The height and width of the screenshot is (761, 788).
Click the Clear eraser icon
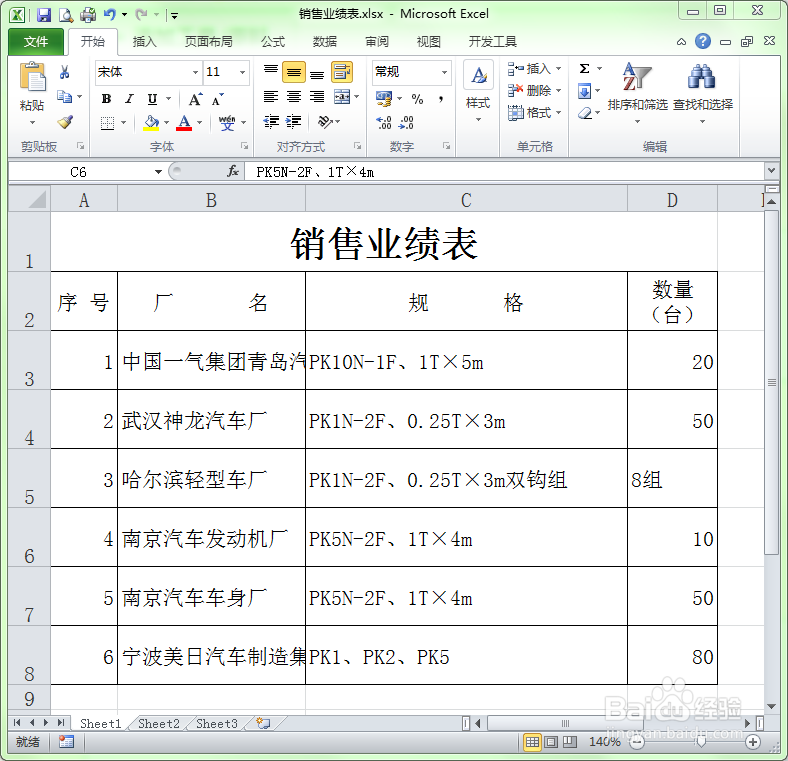coord(584,114)
